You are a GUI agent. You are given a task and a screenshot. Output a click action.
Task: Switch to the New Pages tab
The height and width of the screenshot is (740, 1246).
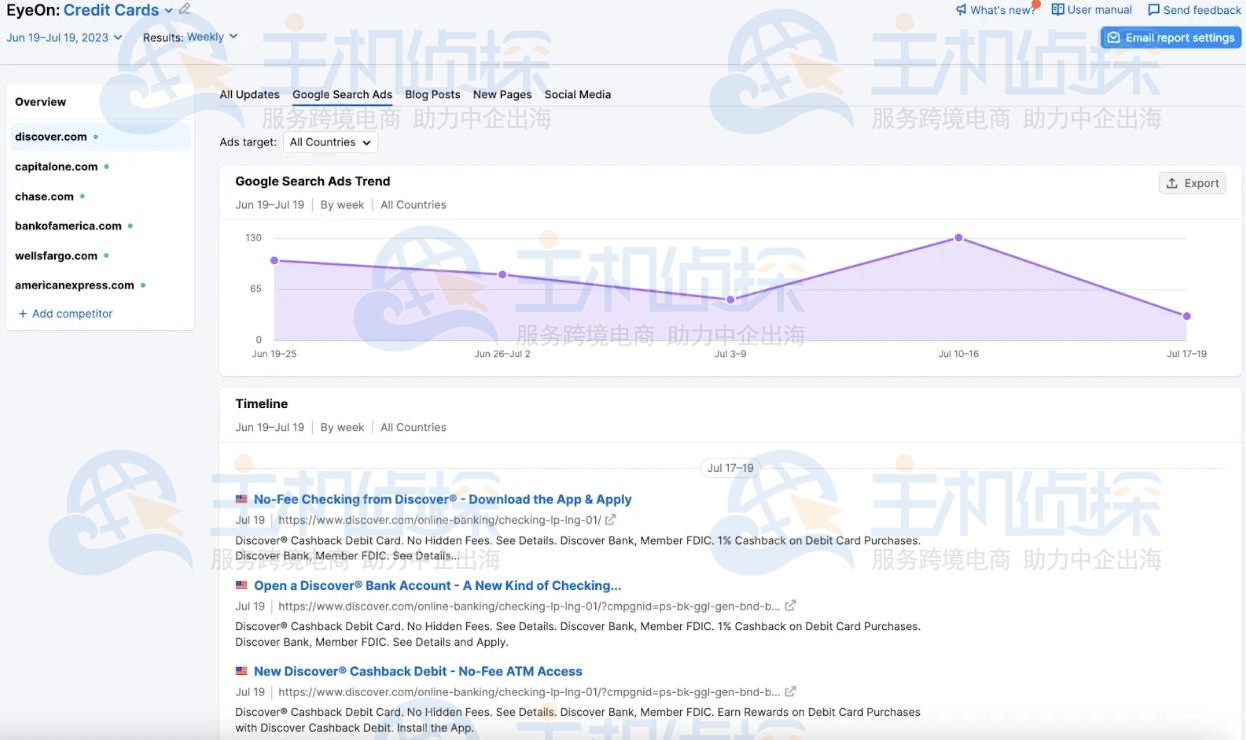[x=502, y=94]
